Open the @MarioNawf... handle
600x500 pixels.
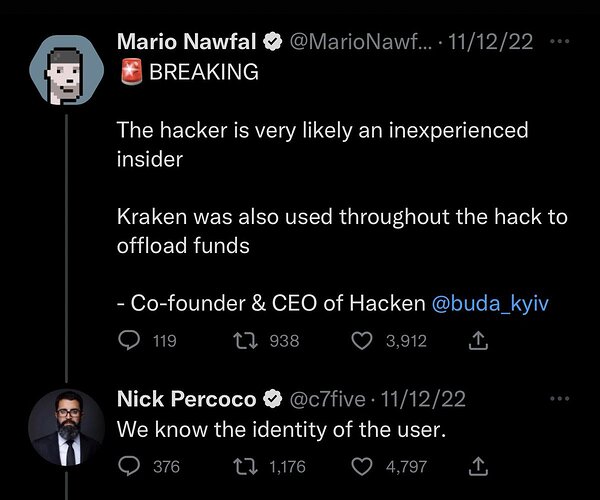coord(360,41)
